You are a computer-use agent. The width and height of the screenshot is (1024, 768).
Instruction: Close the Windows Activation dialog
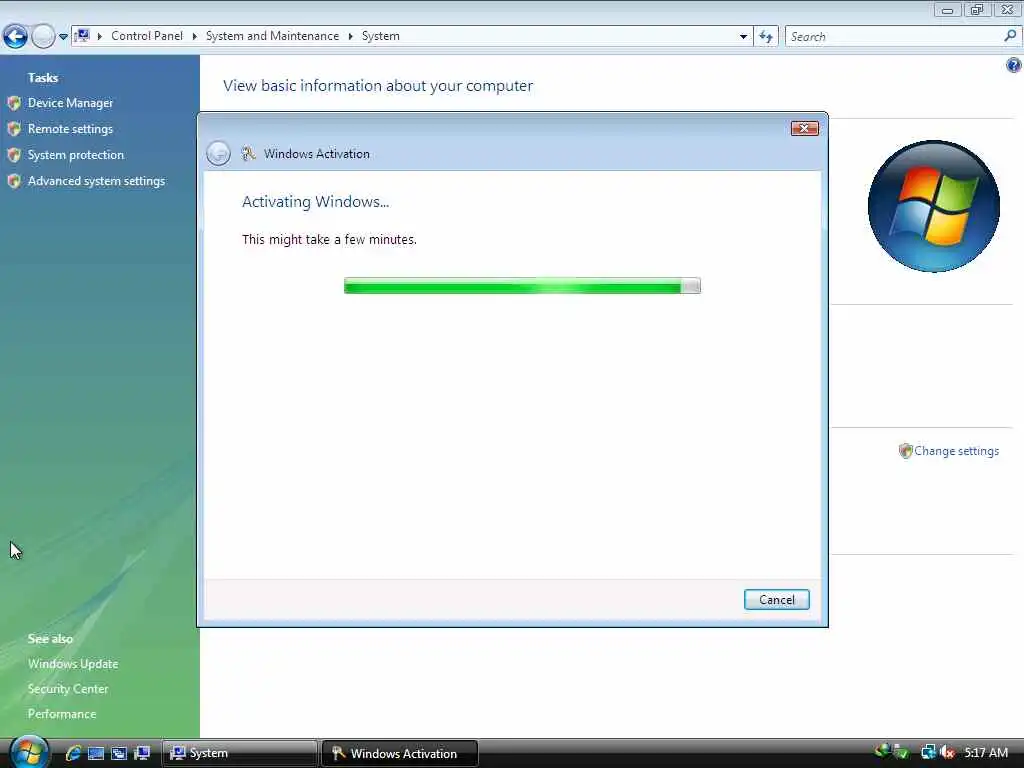(805, 129)
